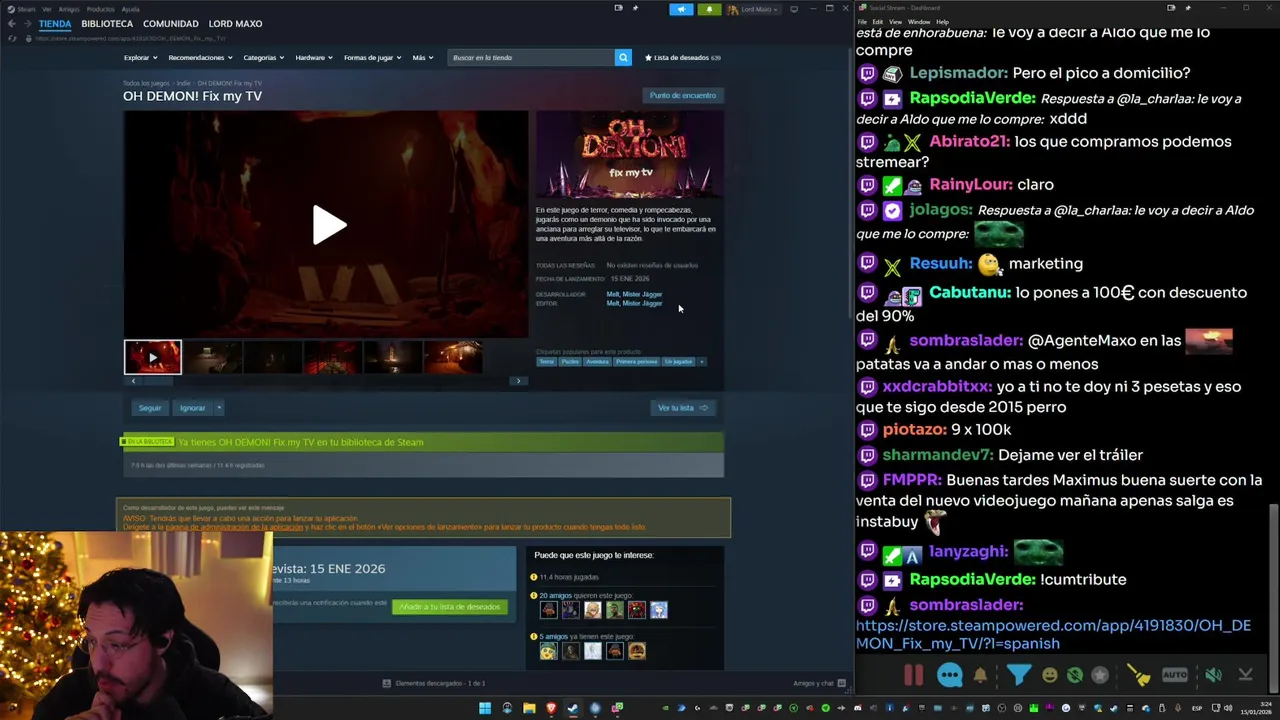Click the Steam store search magnifier icon

click(623, 57)
